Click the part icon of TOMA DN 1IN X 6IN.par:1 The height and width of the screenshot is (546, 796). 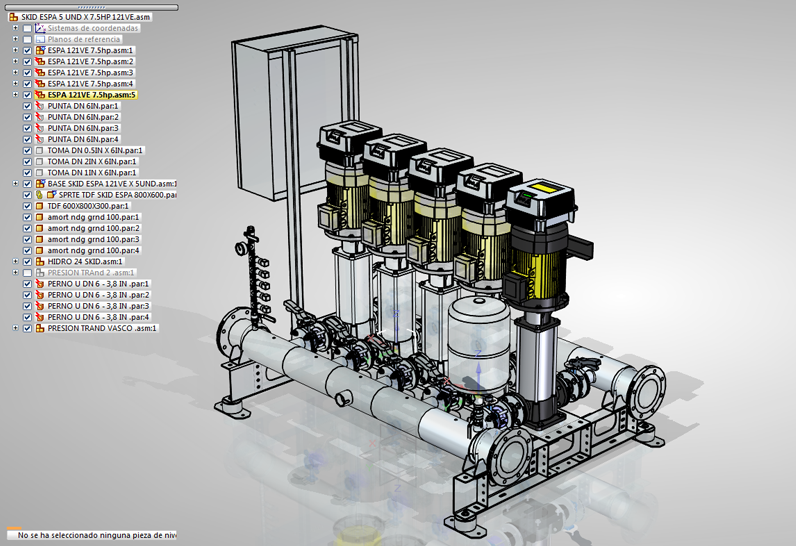tap(40, 173)
